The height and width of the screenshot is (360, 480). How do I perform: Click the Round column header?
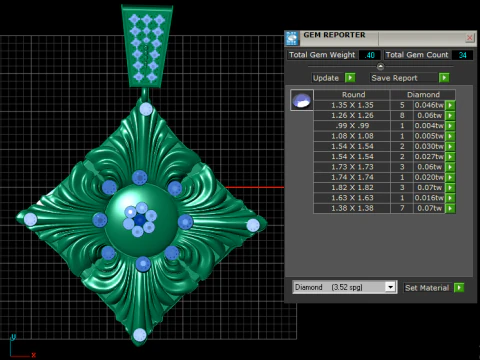[353, 95]
